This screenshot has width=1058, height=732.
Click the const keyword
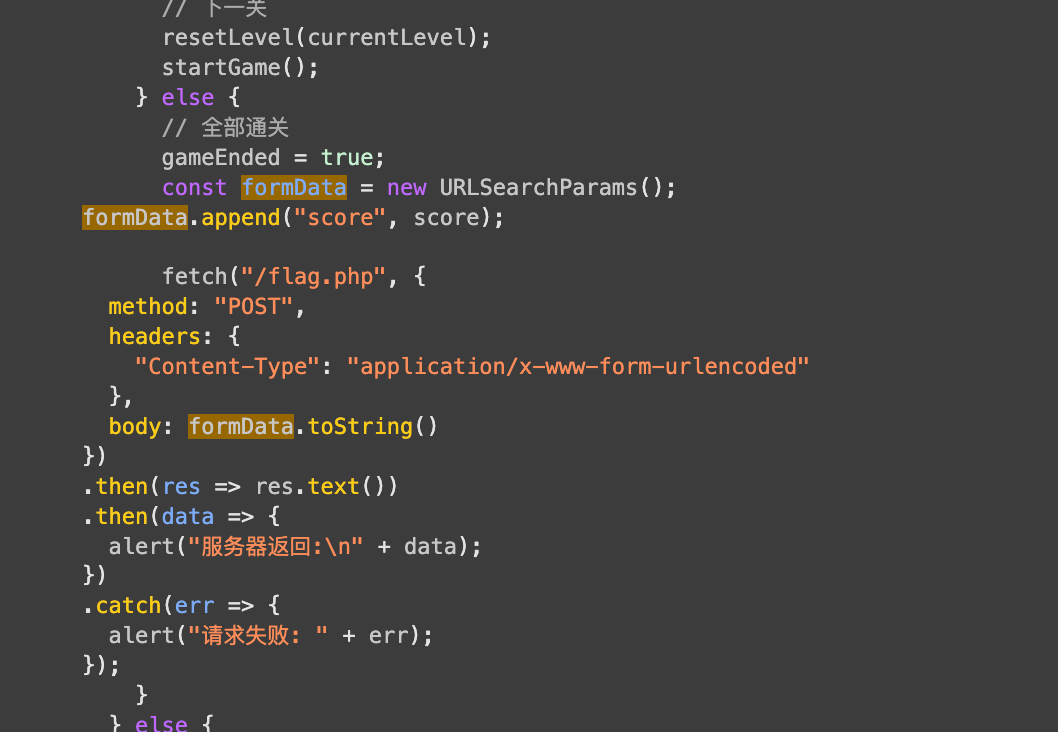(x=195, y=188)
